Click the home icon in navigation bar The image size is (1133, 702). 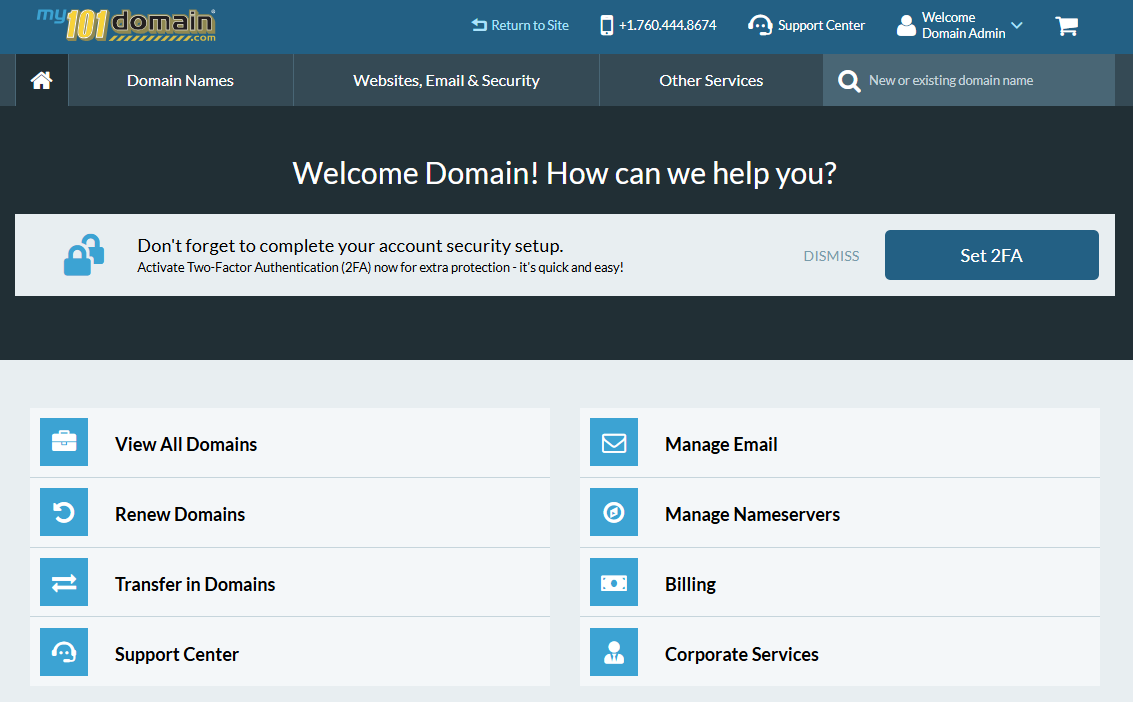[42, 81]
